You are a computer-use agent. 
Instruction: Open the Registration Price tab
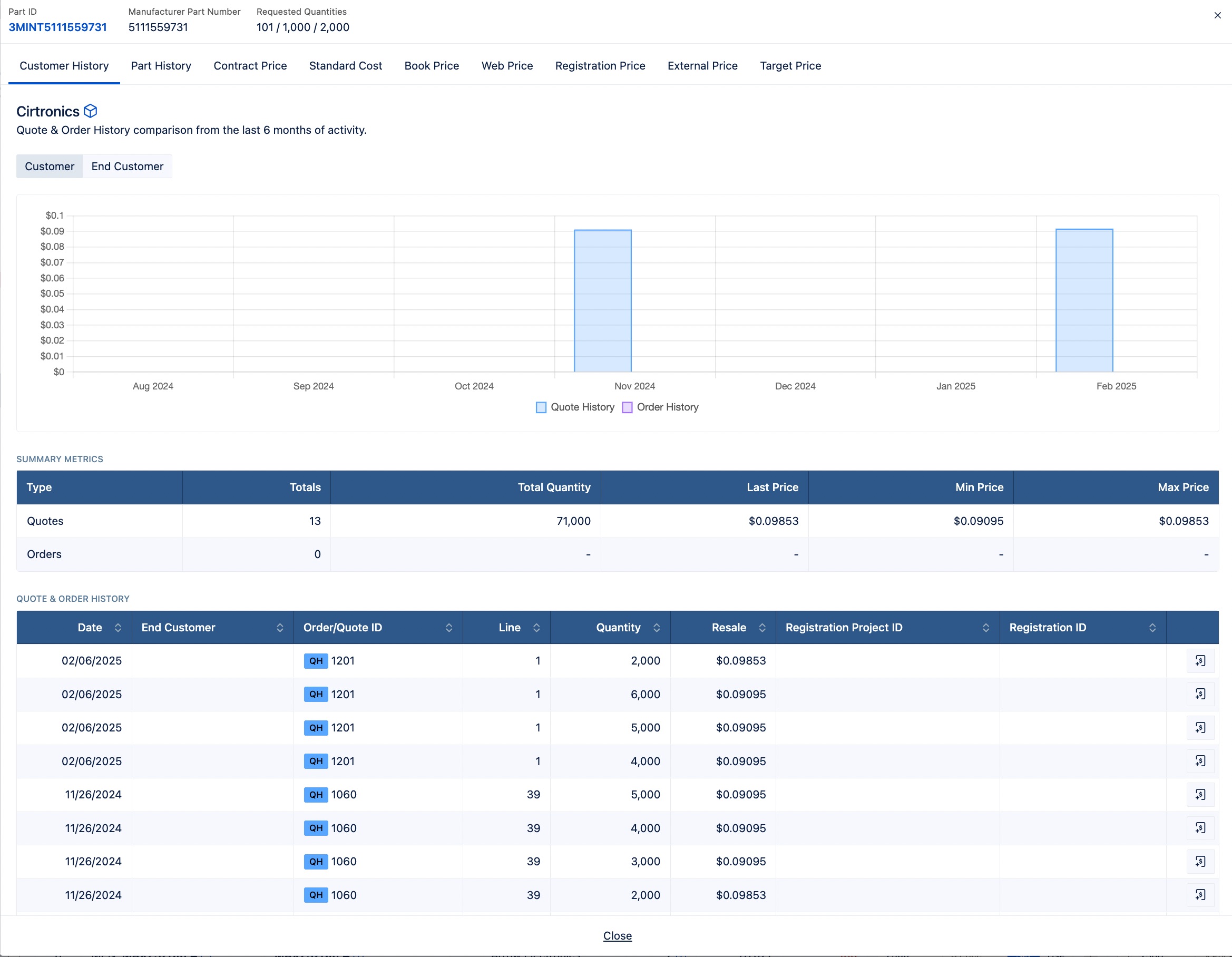tap(600, 66)
